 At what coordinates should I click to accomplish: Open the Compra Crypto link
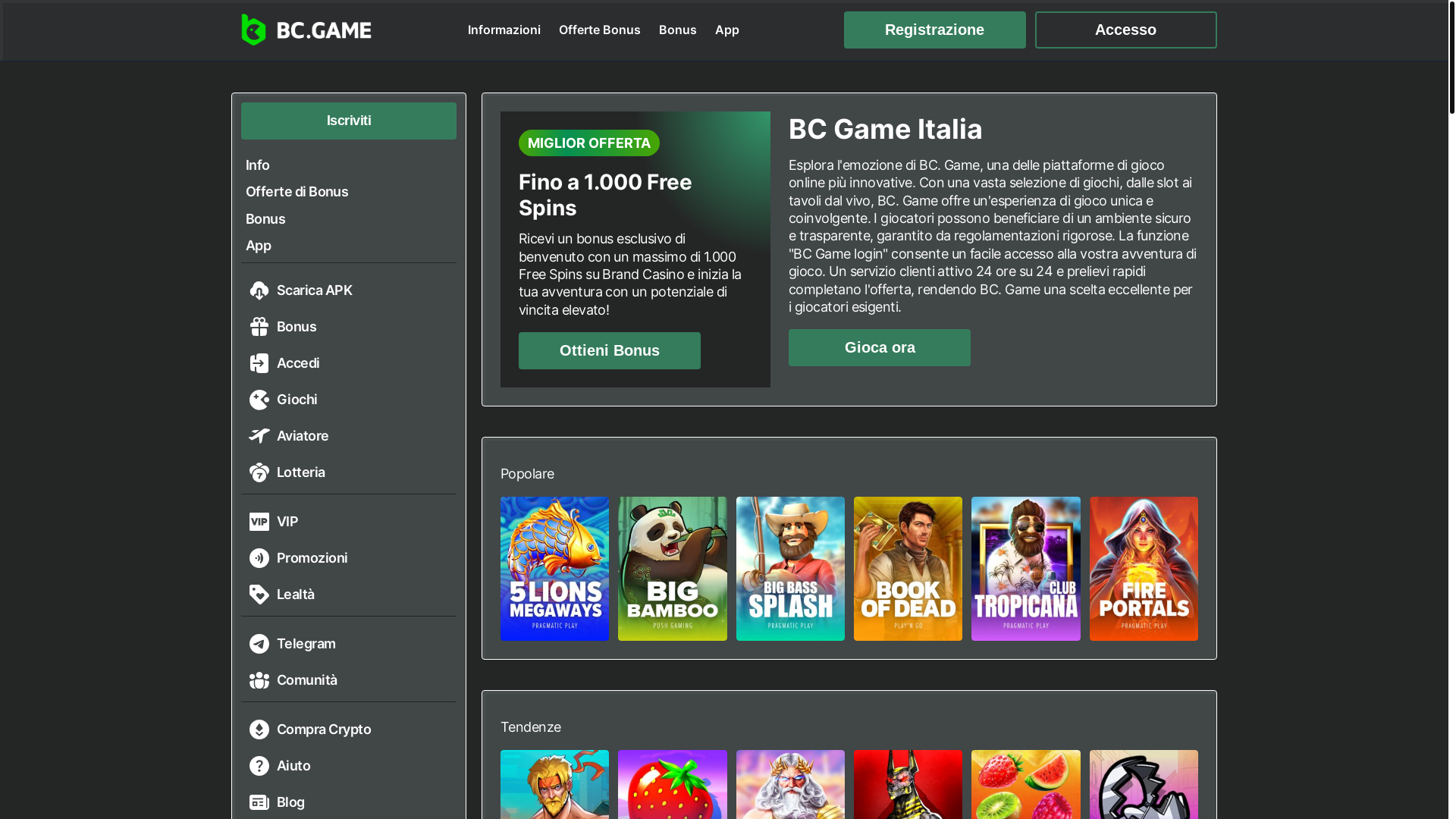coord(324,730)
